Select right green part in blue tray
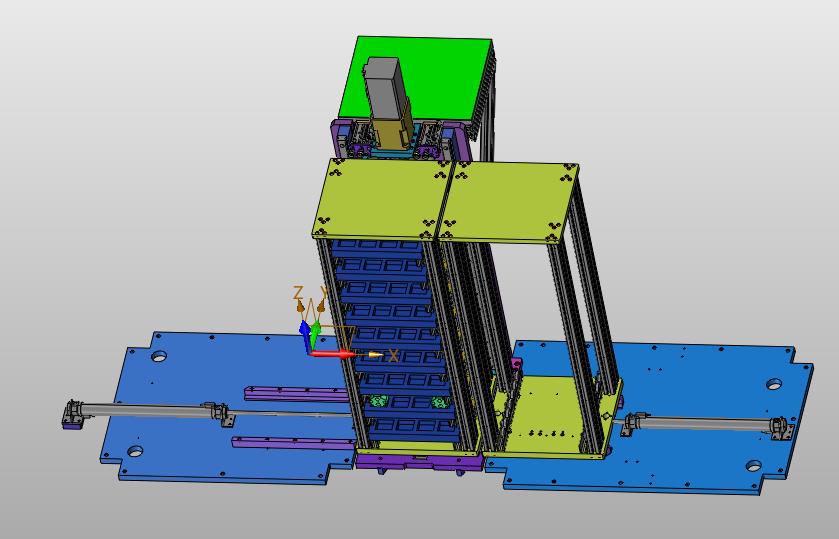This screenshot has height=539, width=839. 440,403
